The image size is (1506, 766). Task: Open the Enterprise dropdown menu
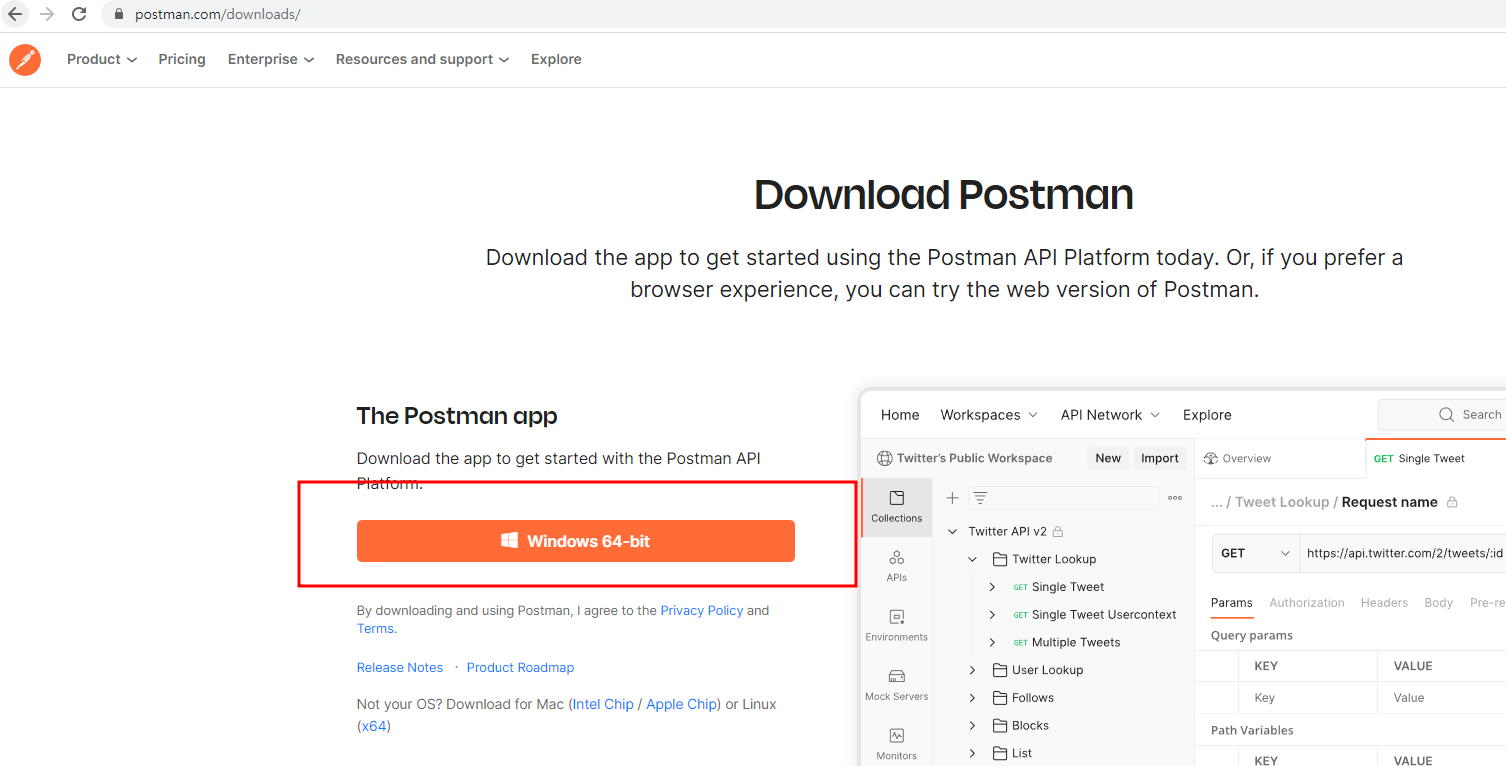pos(271,59)
